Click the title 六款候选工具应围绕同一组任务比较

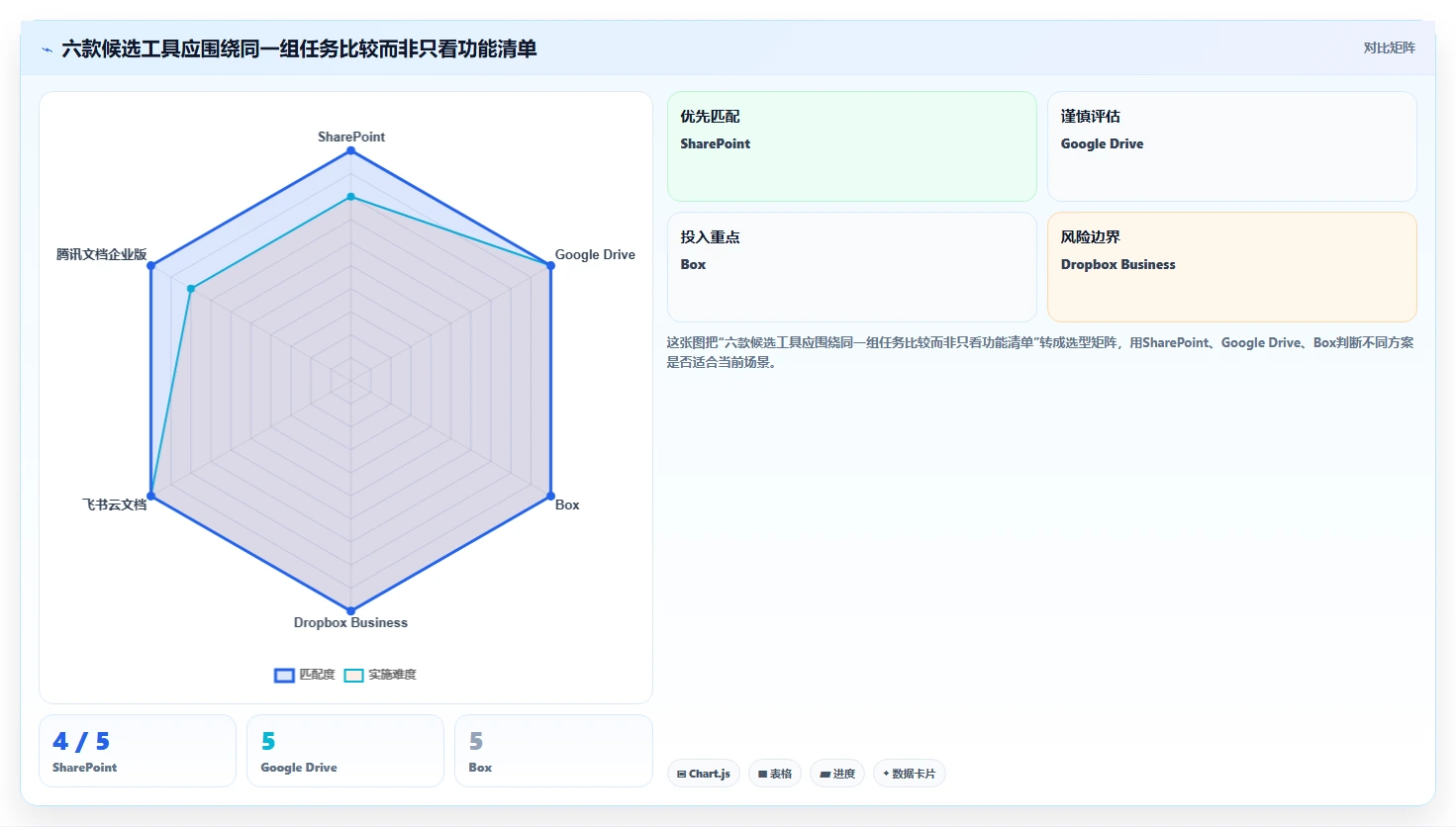(299, 48)
